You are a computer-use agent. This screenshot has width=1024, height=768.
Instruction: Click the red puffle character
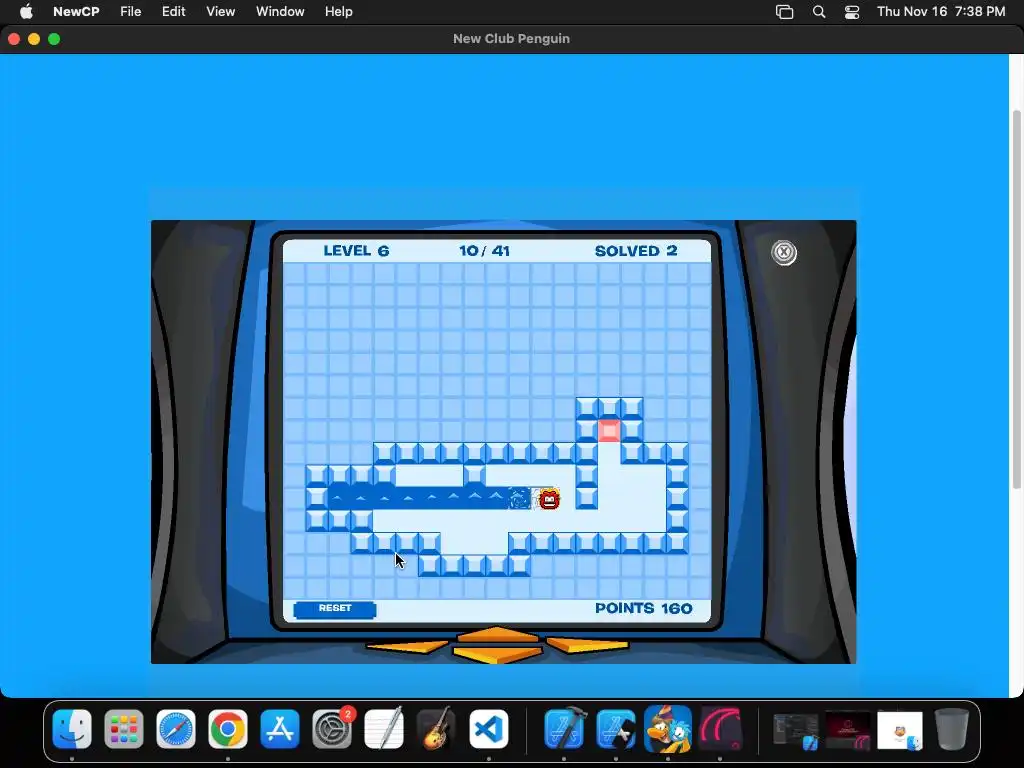click(x=549, y=499)
